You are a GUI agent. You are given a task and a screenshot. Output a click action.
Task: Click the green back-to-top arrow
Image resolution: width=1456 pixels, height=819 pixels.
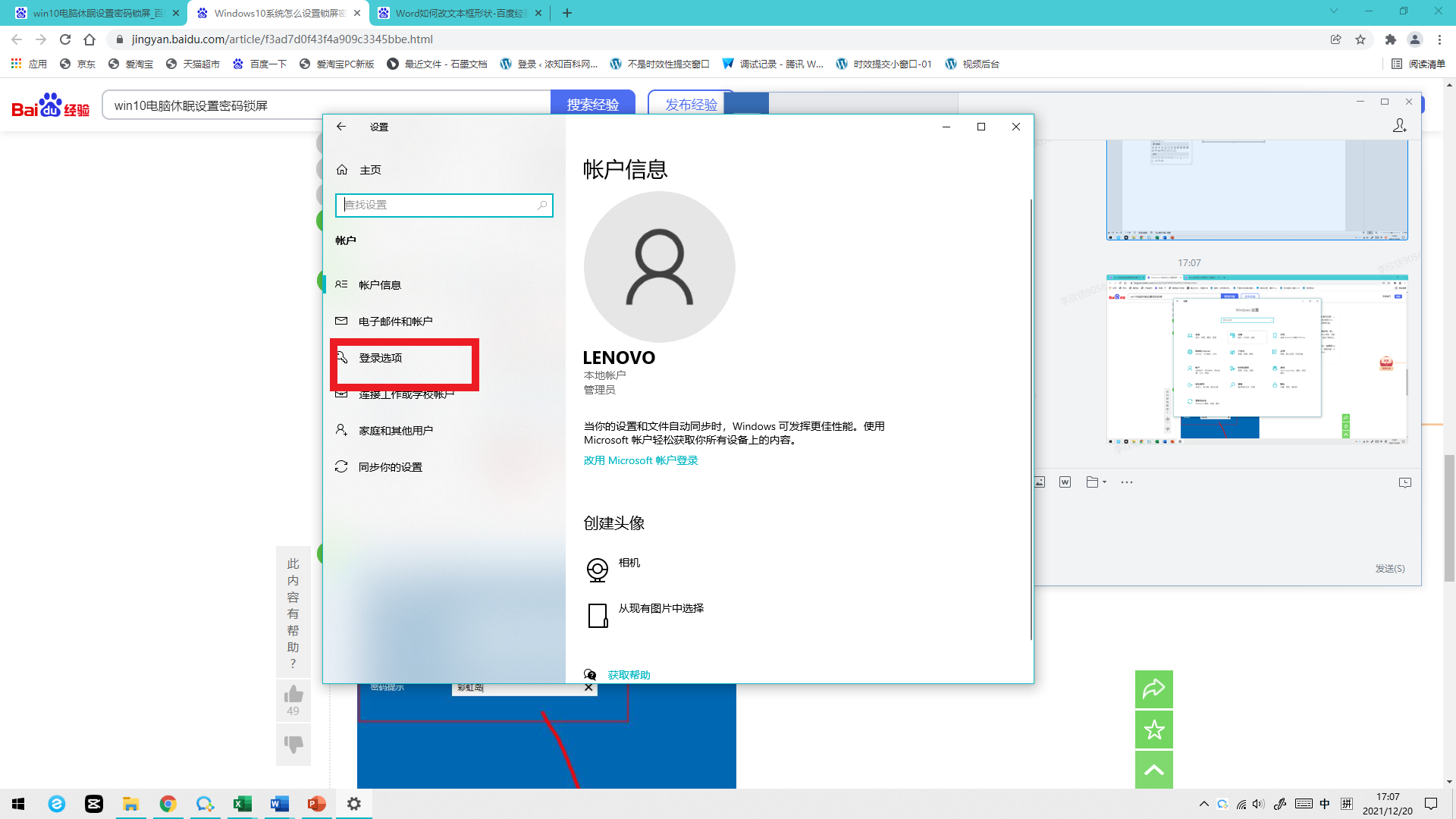[x=1153, y=770]
